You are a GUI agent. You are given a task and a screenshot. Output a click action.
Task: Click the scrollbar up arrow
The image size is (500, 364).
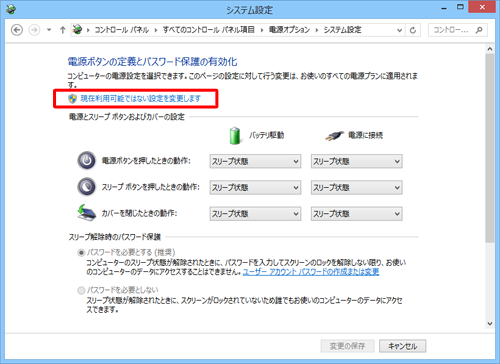pos(490,49)
